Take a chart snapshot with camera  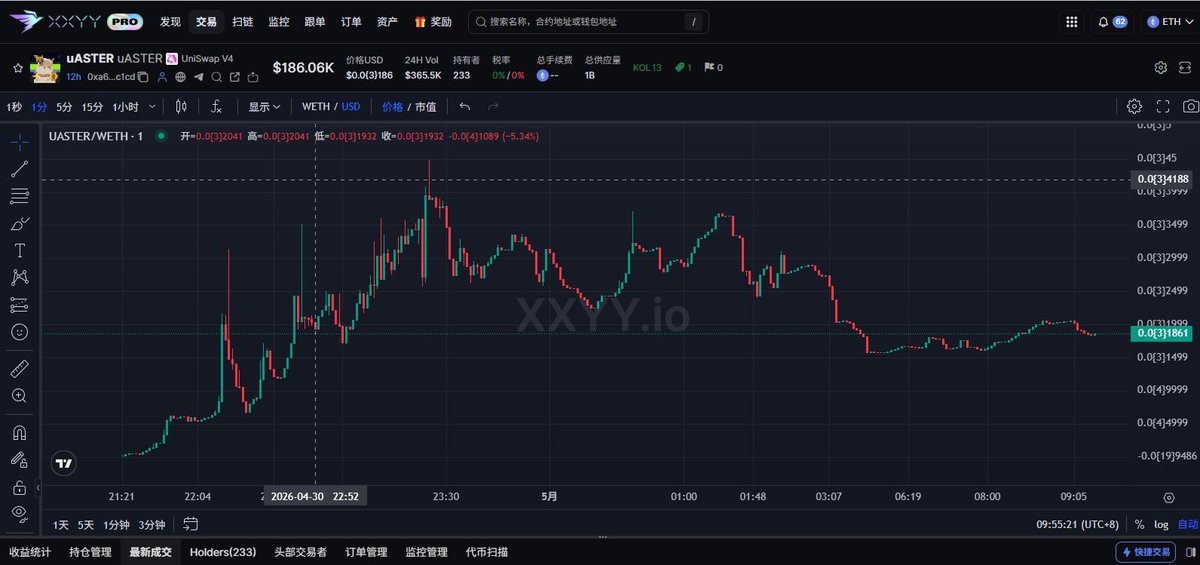(1190, 106)
